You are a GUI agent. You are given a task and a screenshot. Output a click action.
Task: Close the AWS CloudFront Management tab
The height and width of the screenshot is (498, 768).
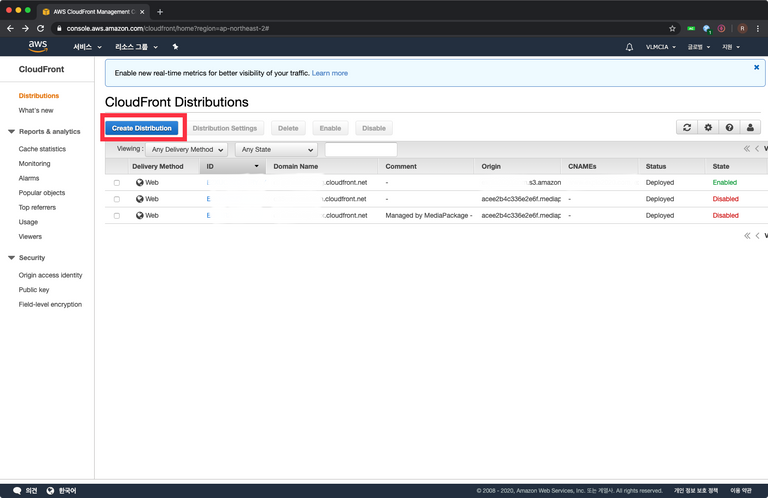[142, 12]
